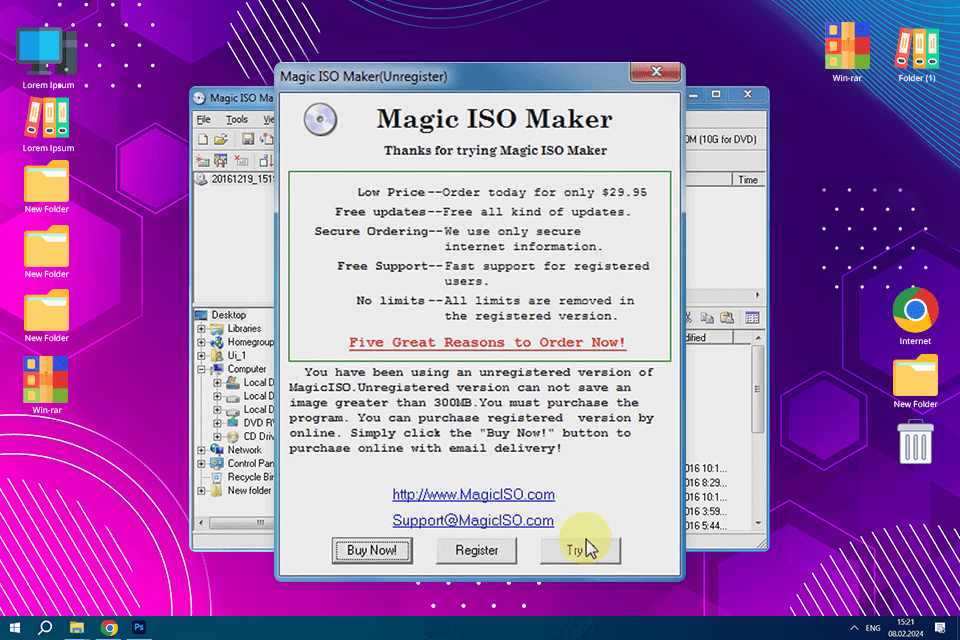Click the ENG language indicator

click(x=873, y=628)
